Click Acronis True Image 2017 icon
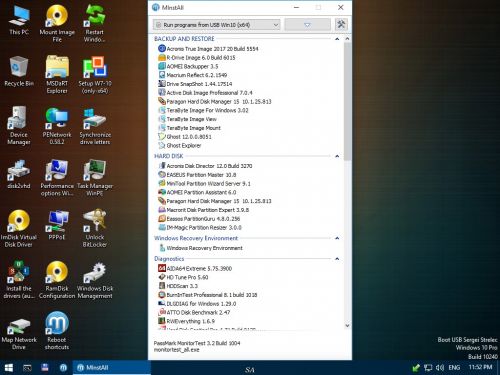The image size is (500, 375). pyautogui.click(x=162, y=49)
